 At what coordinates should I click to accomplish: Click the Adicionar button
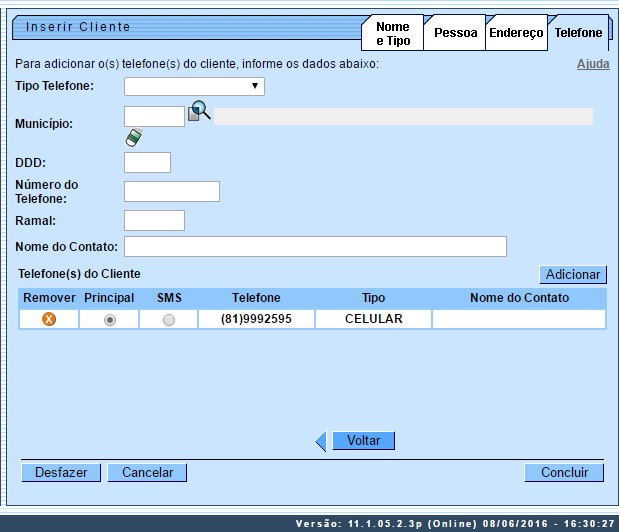click(x=573, y=274)
